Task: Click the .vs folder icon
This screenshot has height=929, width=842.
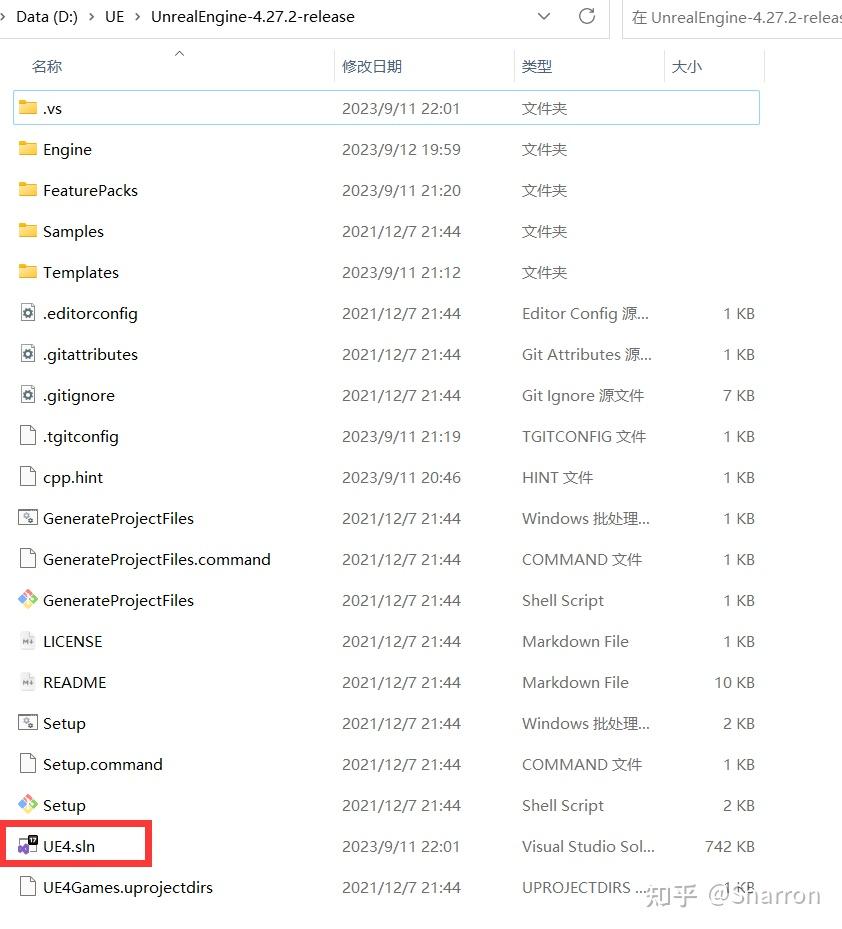Action: click(x=28, y=107)
